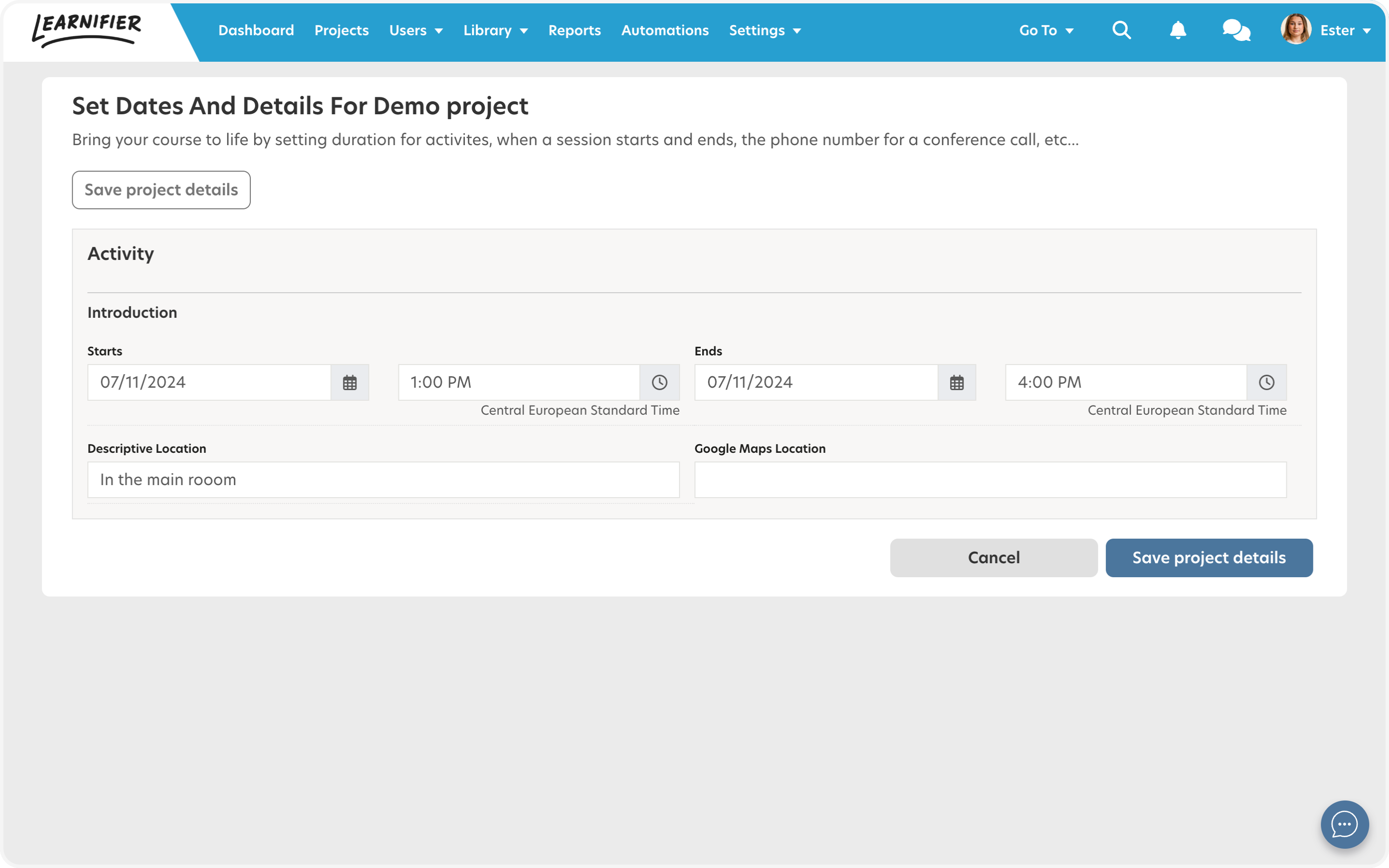Click the Introduction activity heading
1389x868 pixels.
tap(132, 312)
